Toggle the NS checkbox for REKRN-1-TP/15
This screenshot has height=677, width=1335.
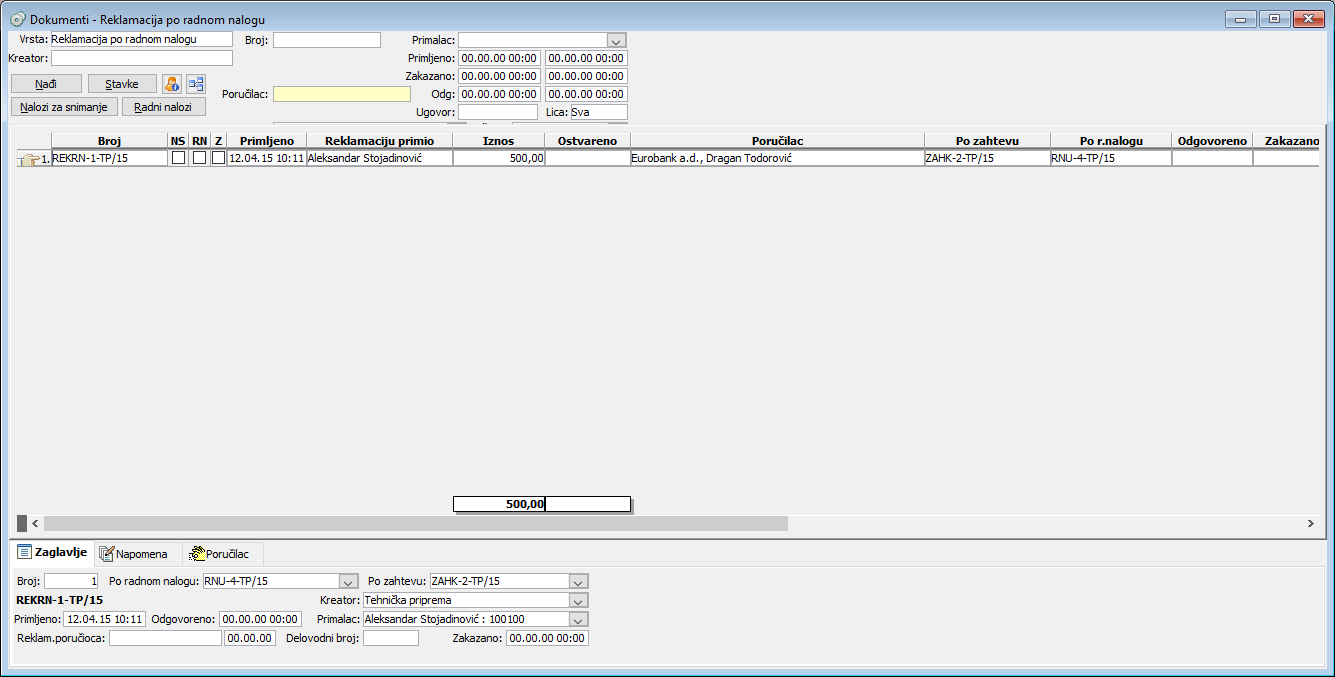(x=178, y=158)
